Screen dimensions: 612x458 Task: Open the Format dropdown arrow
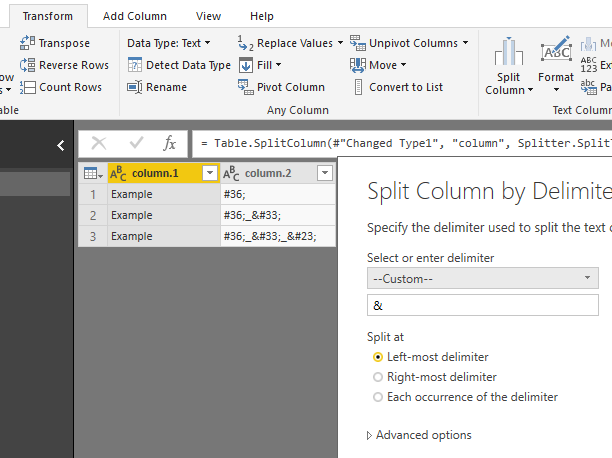(x=557, y=90)
